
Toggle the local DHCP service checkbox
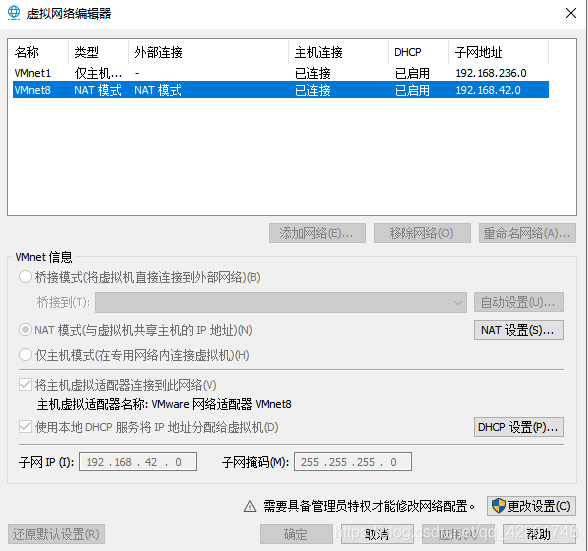click(25, 427)
